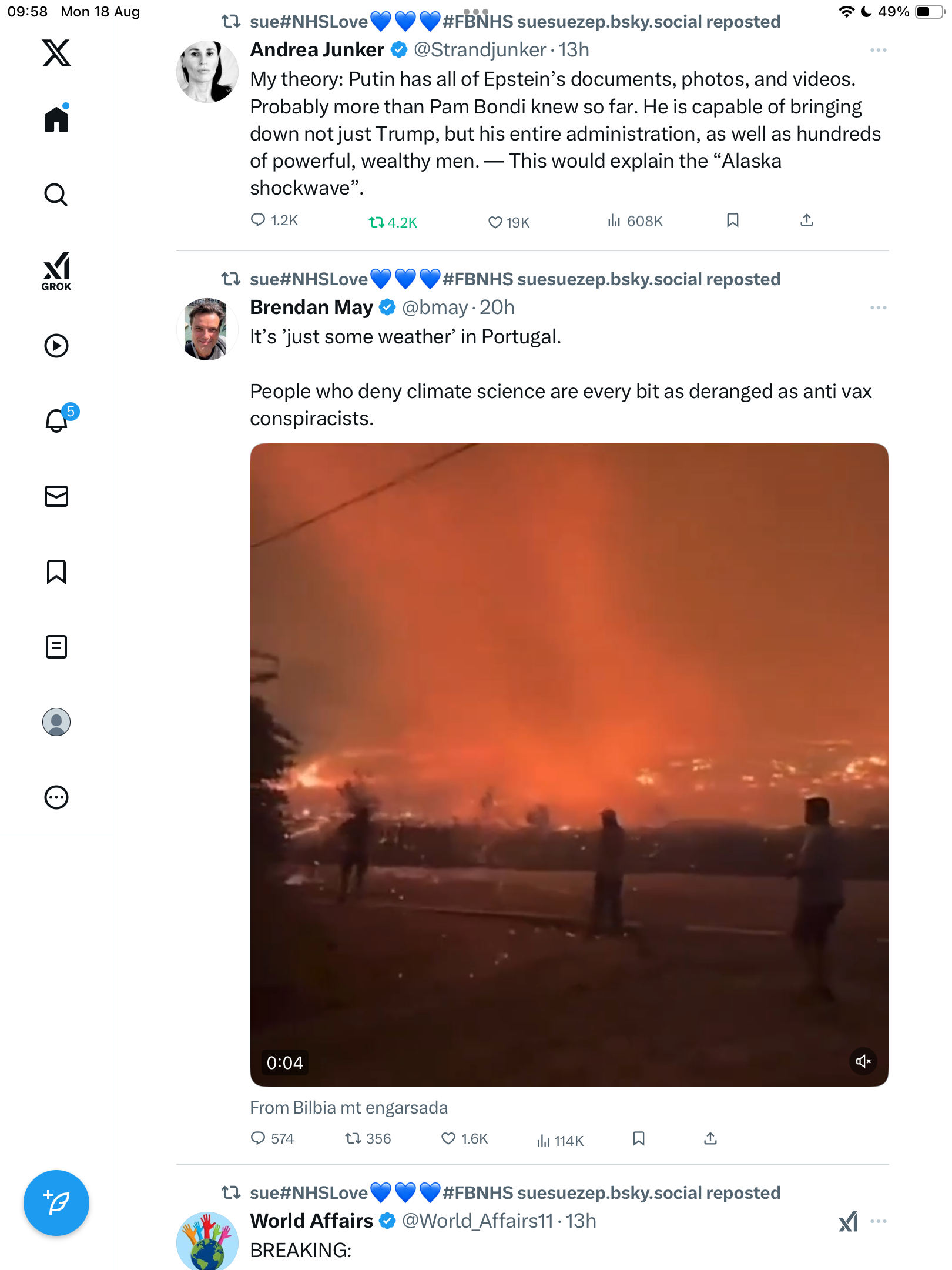
Task: Open Brendan May's profile picture
Action: pyautogui.click(x=207, y=329)
